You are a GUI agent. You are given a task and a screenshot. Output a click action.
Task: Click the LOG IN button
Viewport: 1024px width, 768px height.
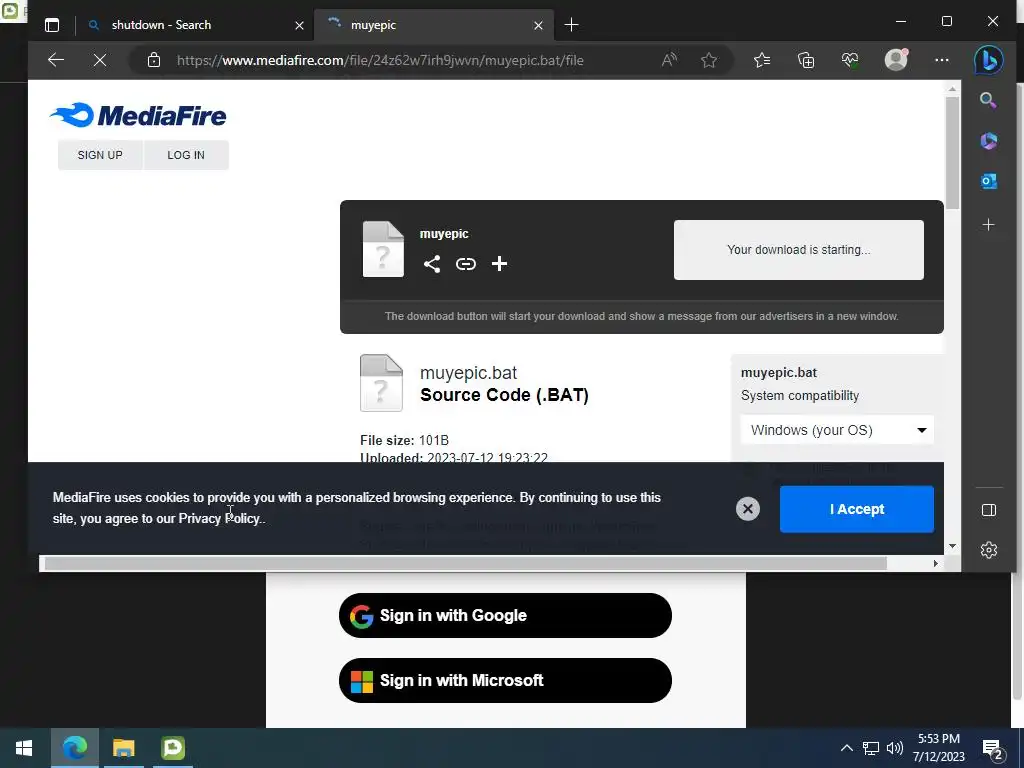point(186,155)
